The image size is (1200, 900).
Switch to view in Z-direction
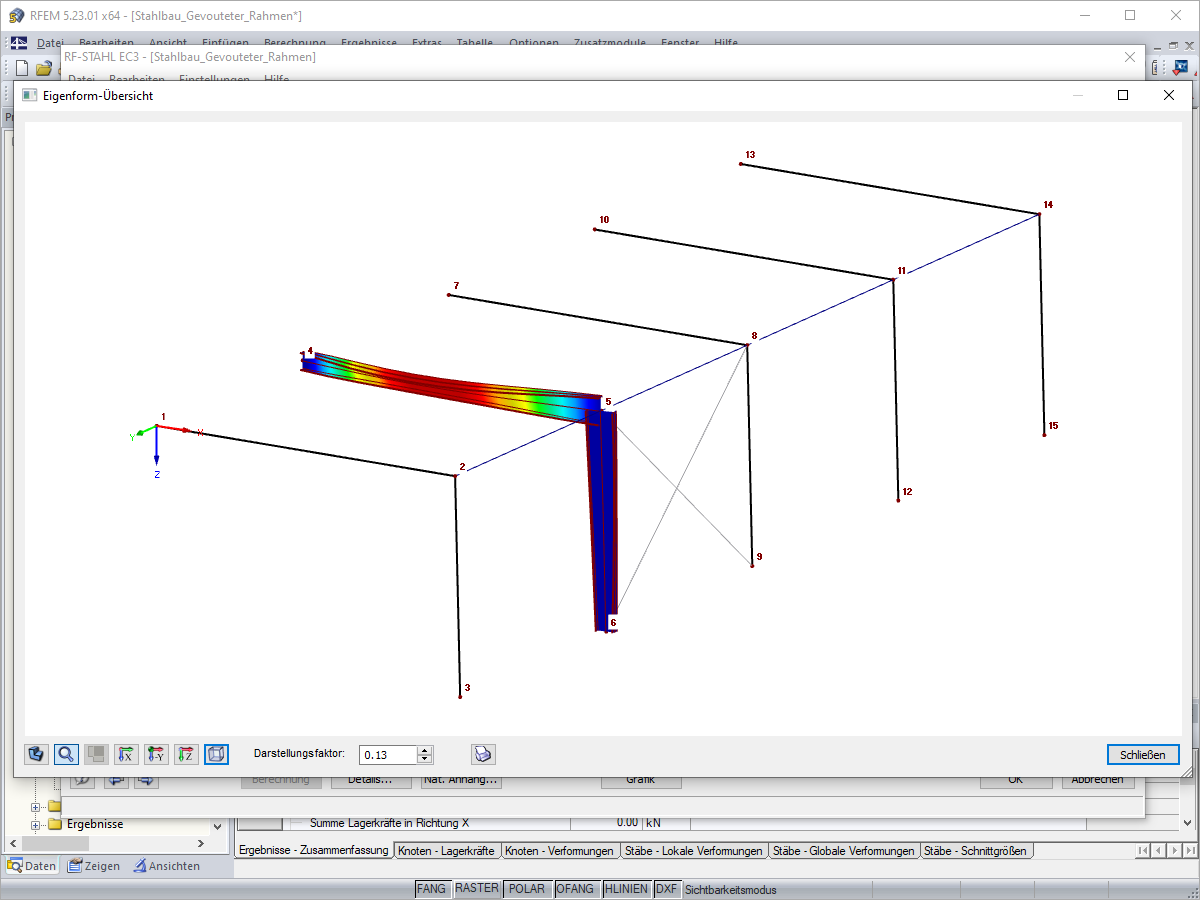tap(186, 754)
